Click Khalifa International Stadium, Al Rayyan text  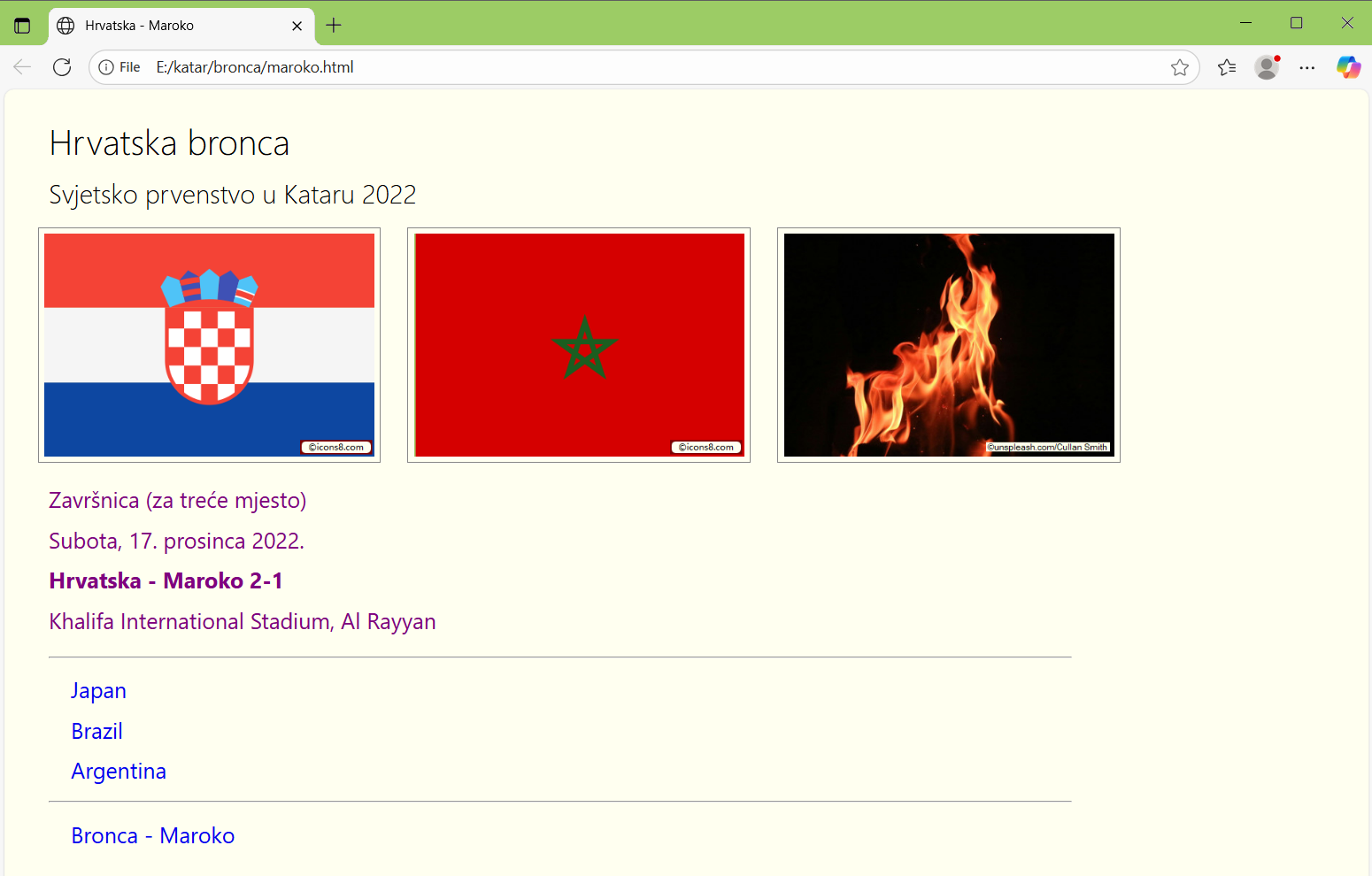tap(243, 622)
